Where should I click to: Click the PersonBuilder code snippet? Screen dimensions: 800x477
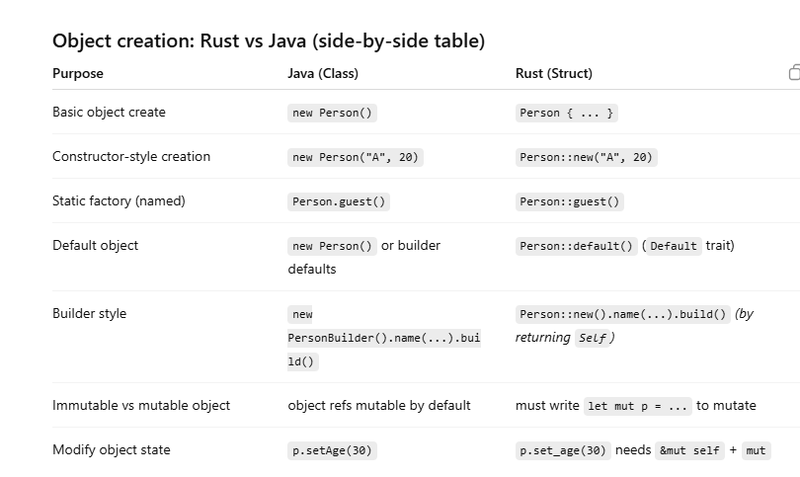(x=384, y=338)
